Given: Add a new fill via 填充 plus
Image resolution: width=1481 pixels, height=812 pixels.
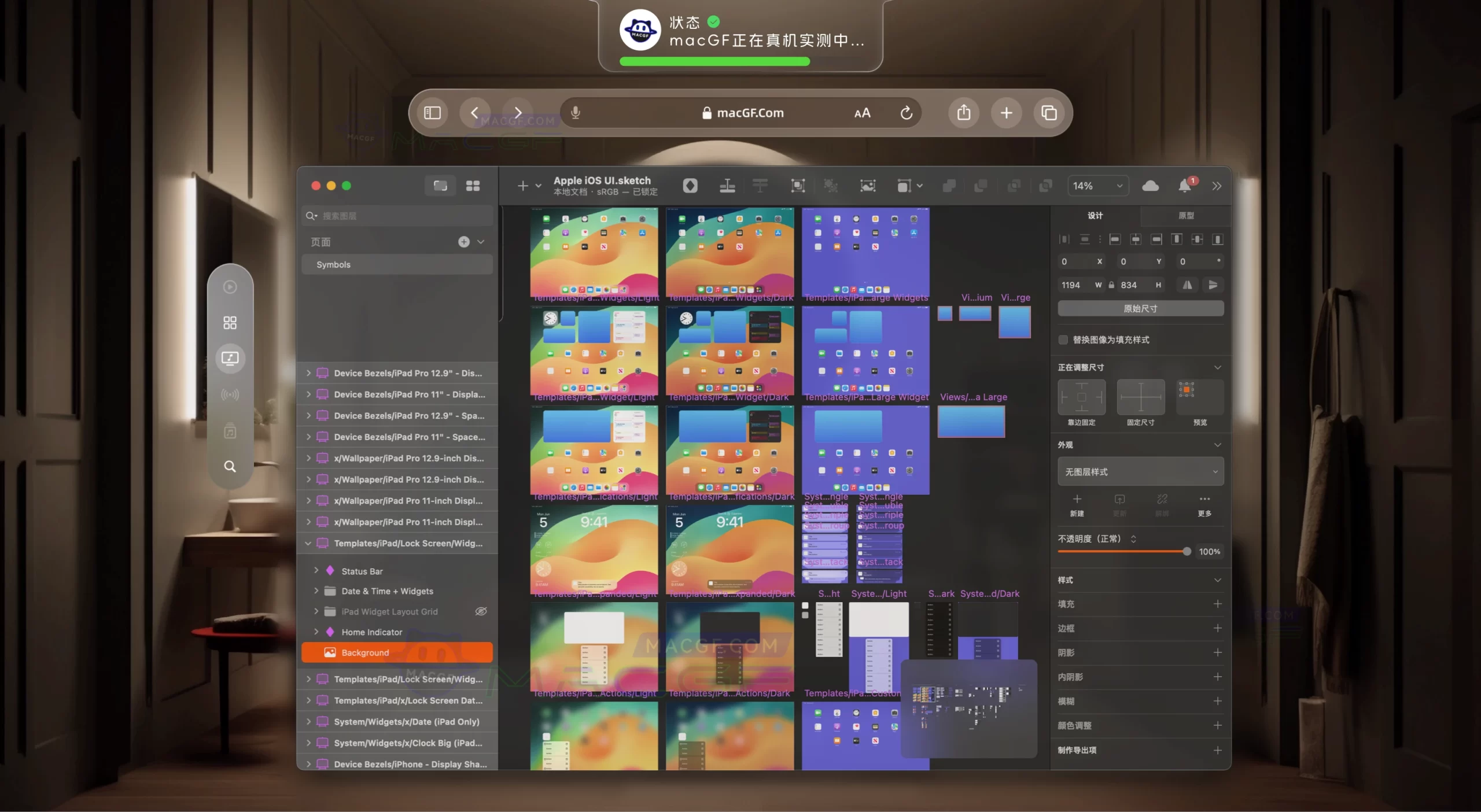Looking at the screenshot, I should pos(1217,604).
